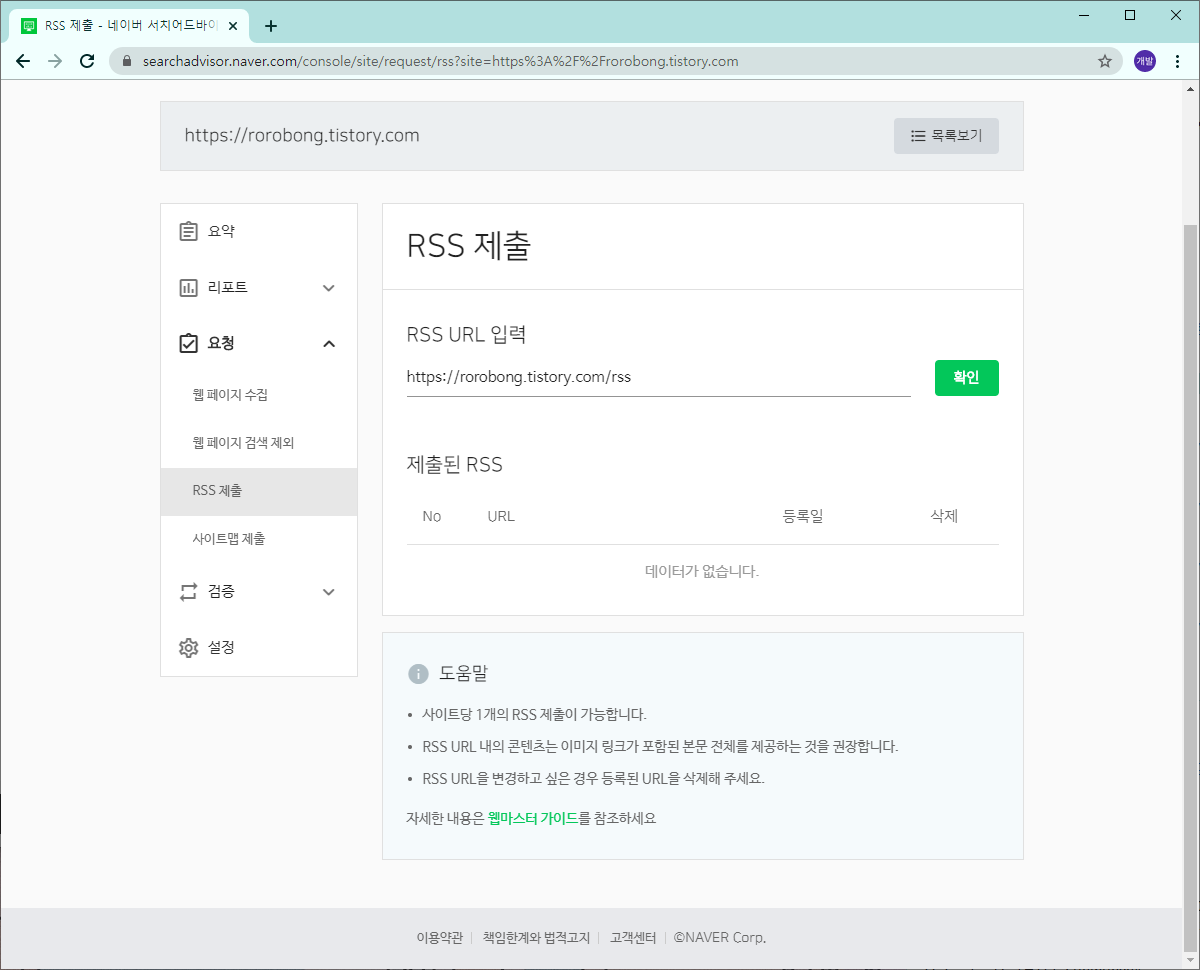Image resolution: width=1200 pixels, height=970 pixels.
Task: Click the URL column header
Action: point(501,517)
